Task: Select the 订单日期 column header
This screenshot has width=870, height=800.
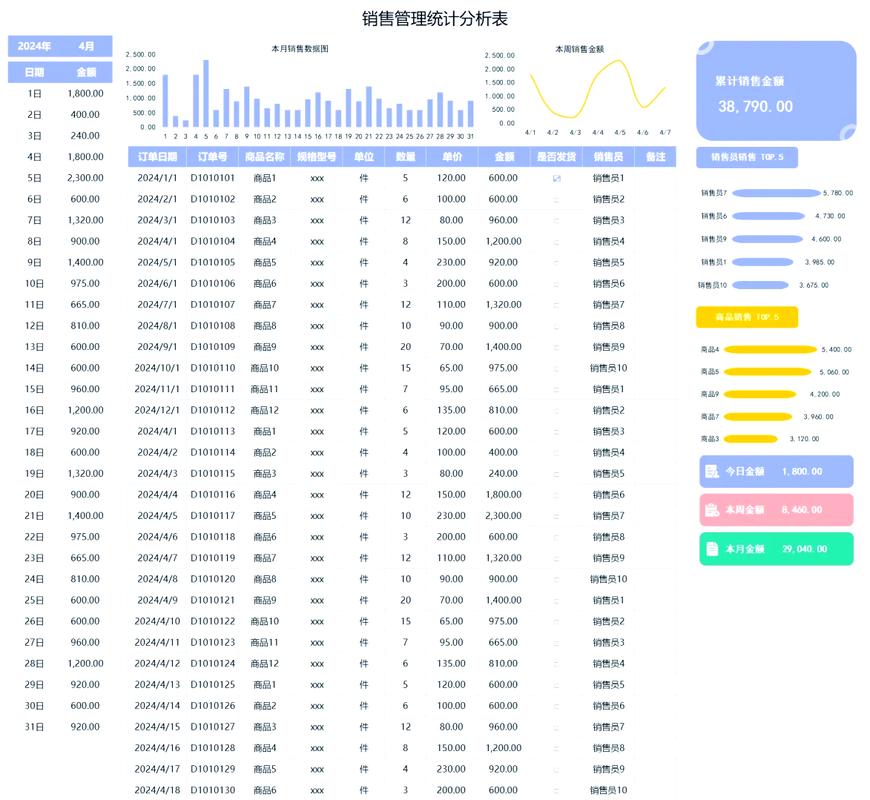Action: click(x=158, y=157)
